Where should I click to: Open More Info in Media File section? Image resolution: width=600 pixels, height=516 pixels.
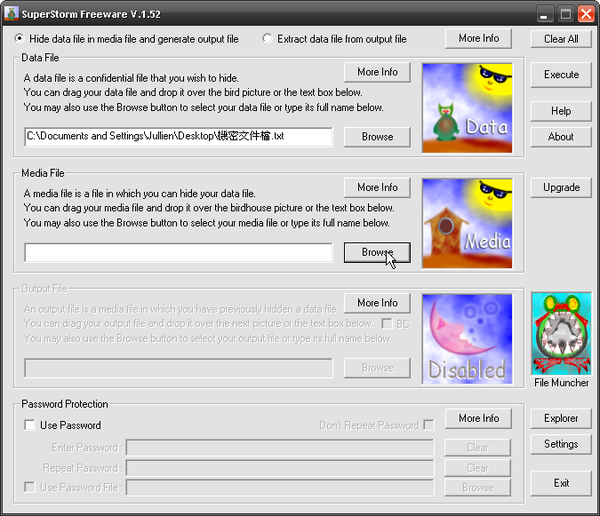click(x=377, y=187)
